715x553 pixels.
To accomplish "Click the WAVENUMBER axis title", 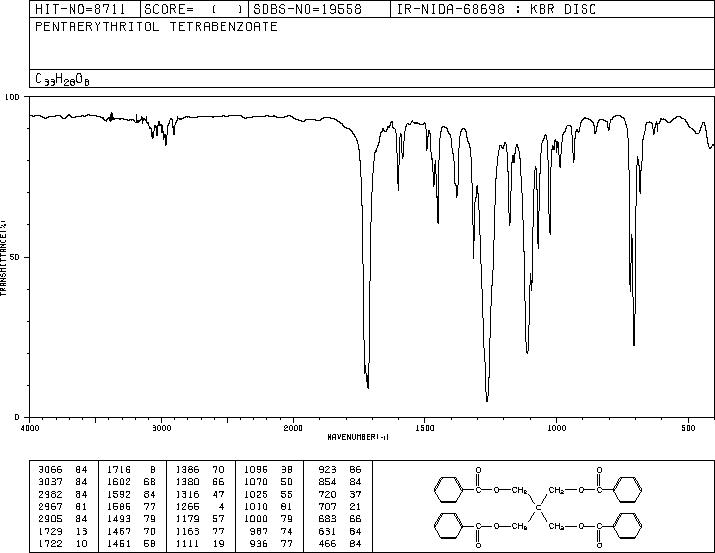I will click(358, 437).
